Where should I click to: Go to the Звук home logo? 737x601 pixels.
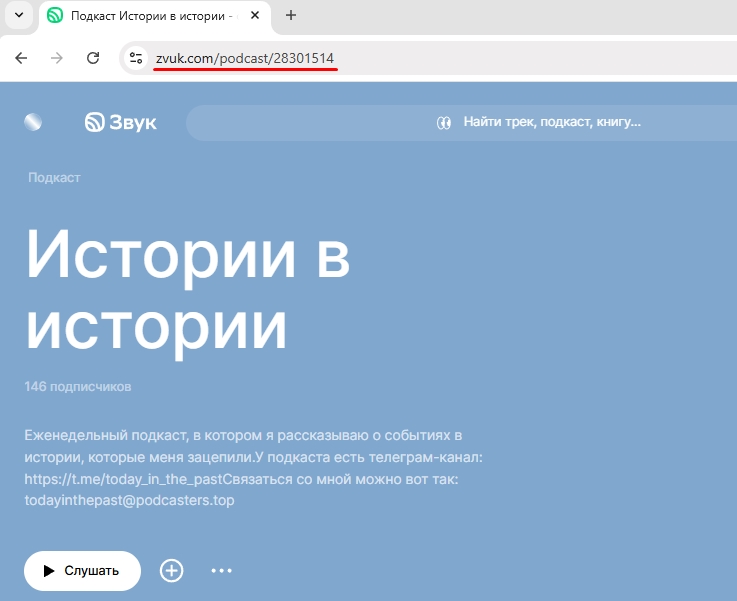coord(121,122)
